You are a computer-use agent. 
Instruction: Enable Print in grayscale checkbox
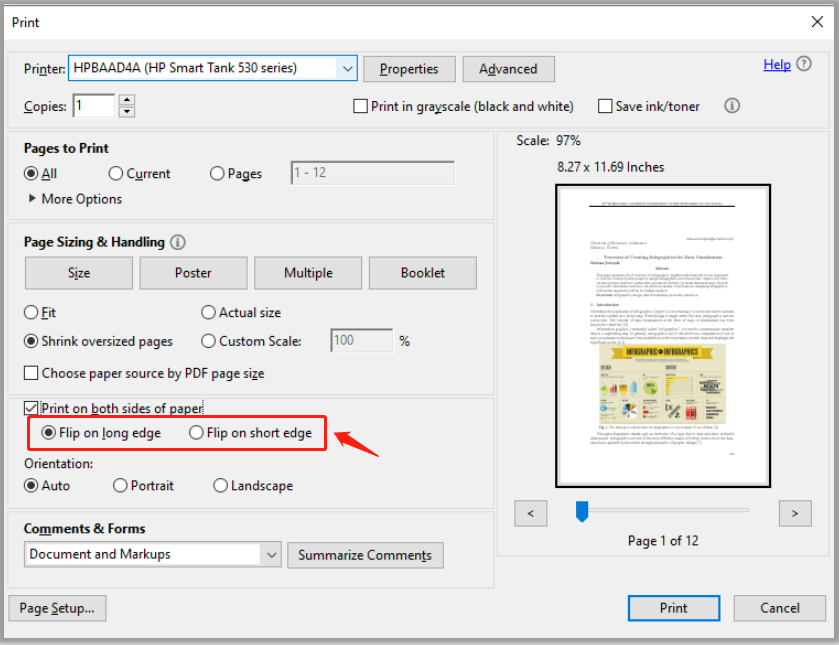click(361, 106)
